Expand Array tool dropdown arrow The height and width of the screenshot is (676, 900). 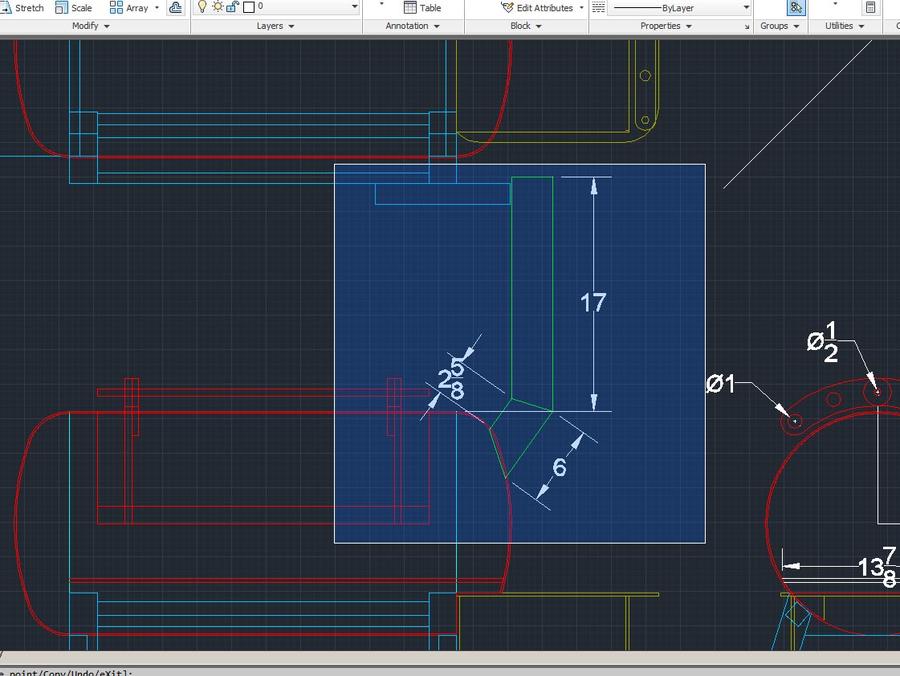(157, 7)
